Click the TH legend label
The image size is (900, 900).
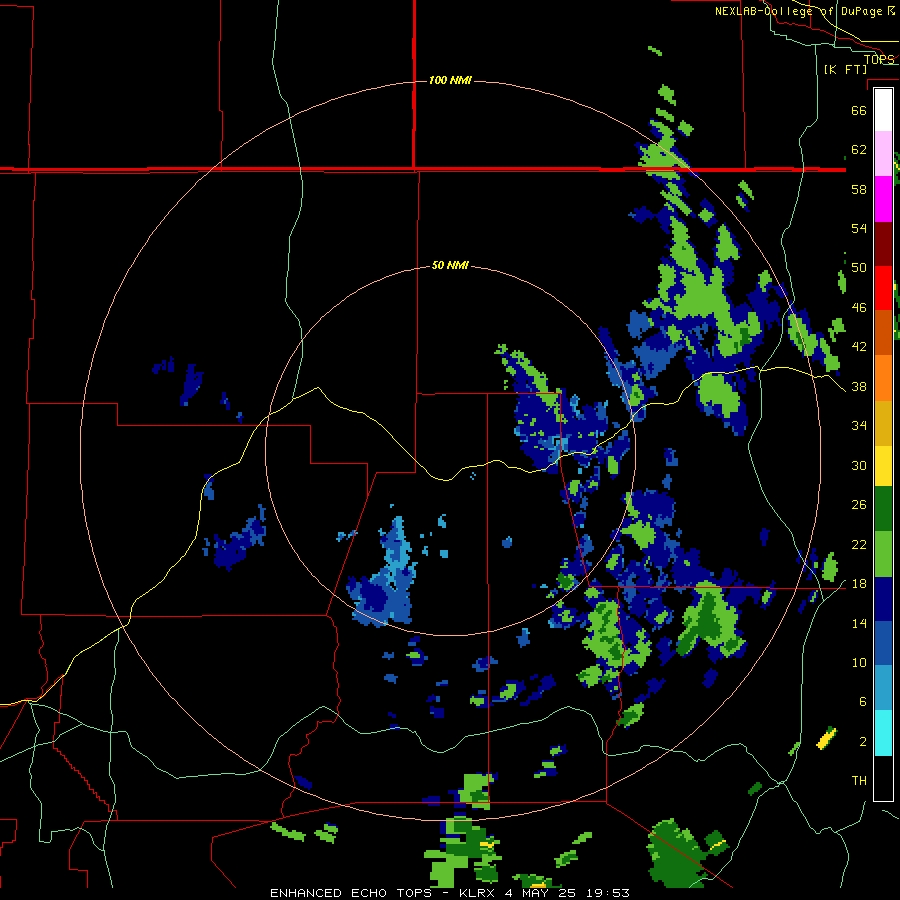pyautogui.click(x=859, y=781)
